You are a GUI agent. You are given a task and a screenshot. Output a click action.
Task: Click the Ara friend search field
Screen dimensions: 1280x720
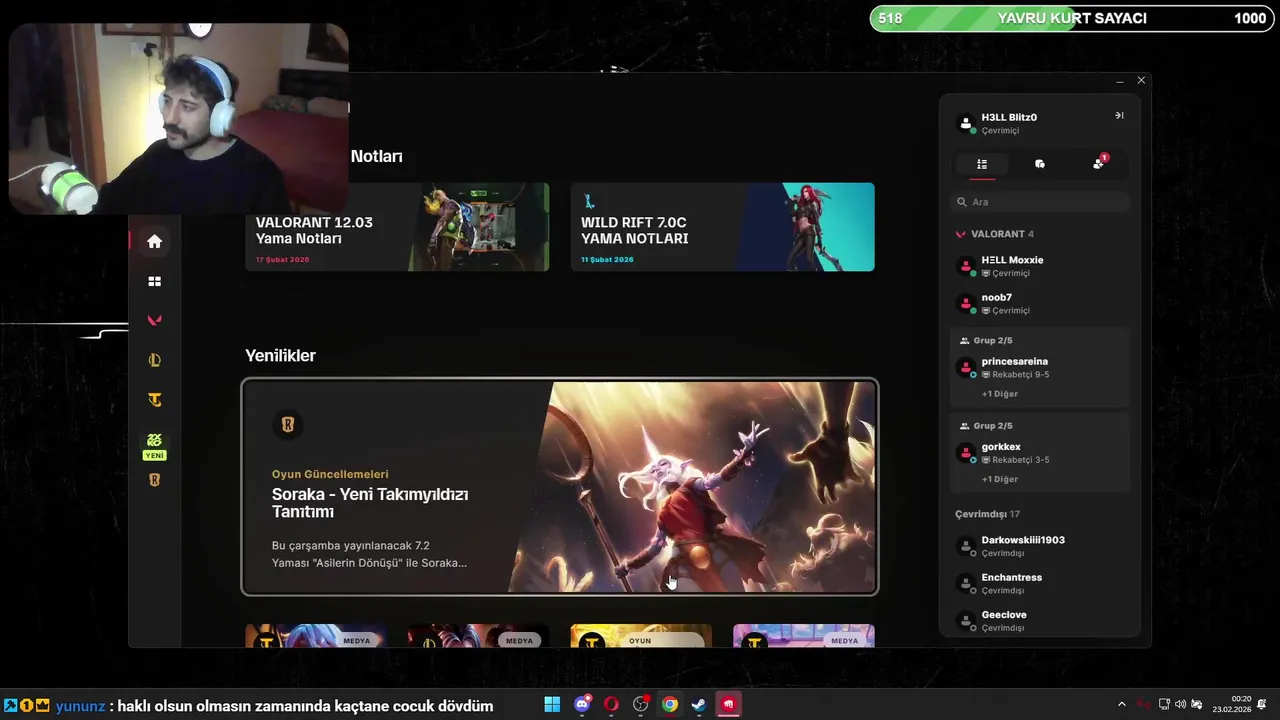[x=1040, y=202]
